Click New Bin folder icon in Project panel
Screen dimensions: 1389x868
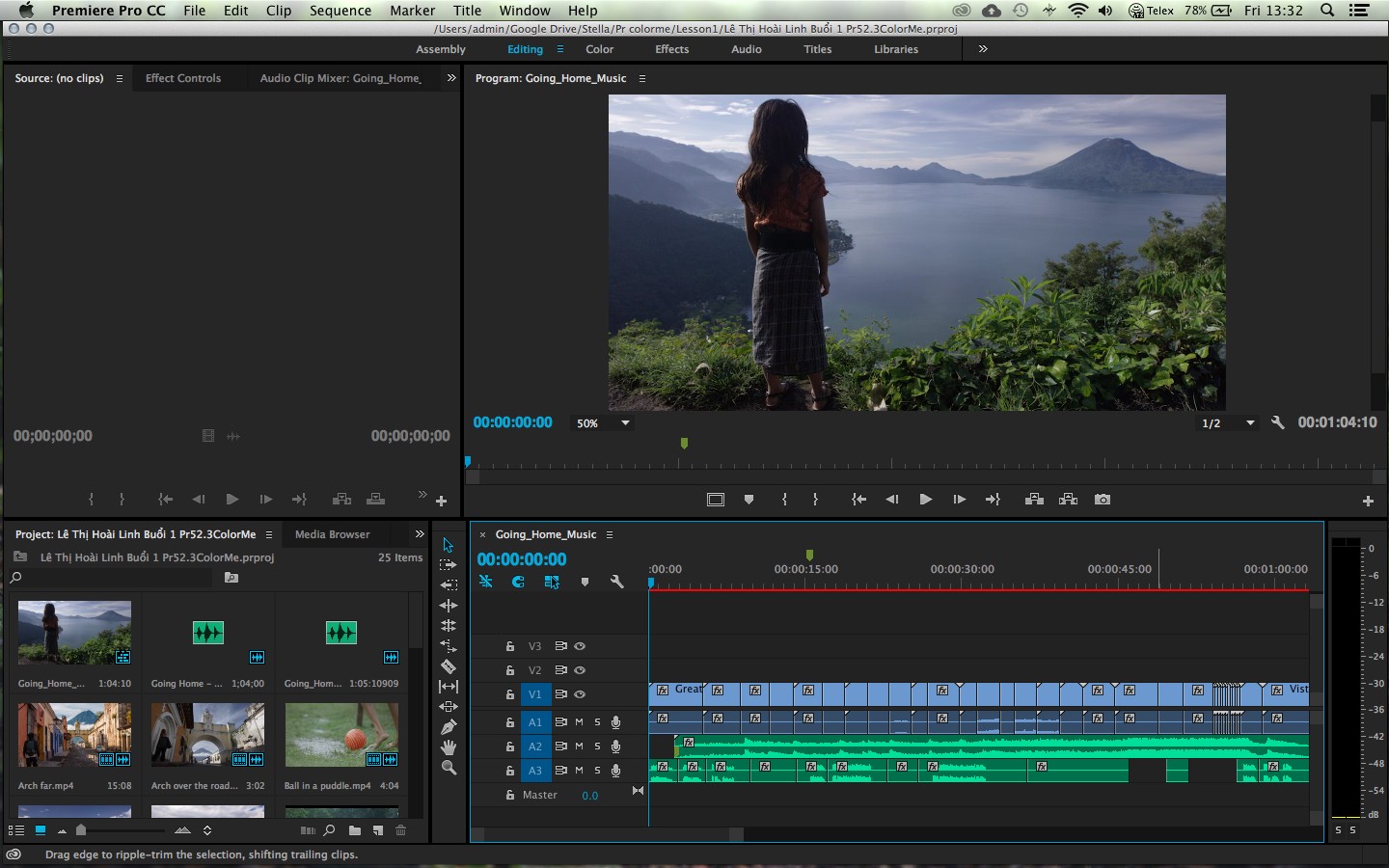354,830
